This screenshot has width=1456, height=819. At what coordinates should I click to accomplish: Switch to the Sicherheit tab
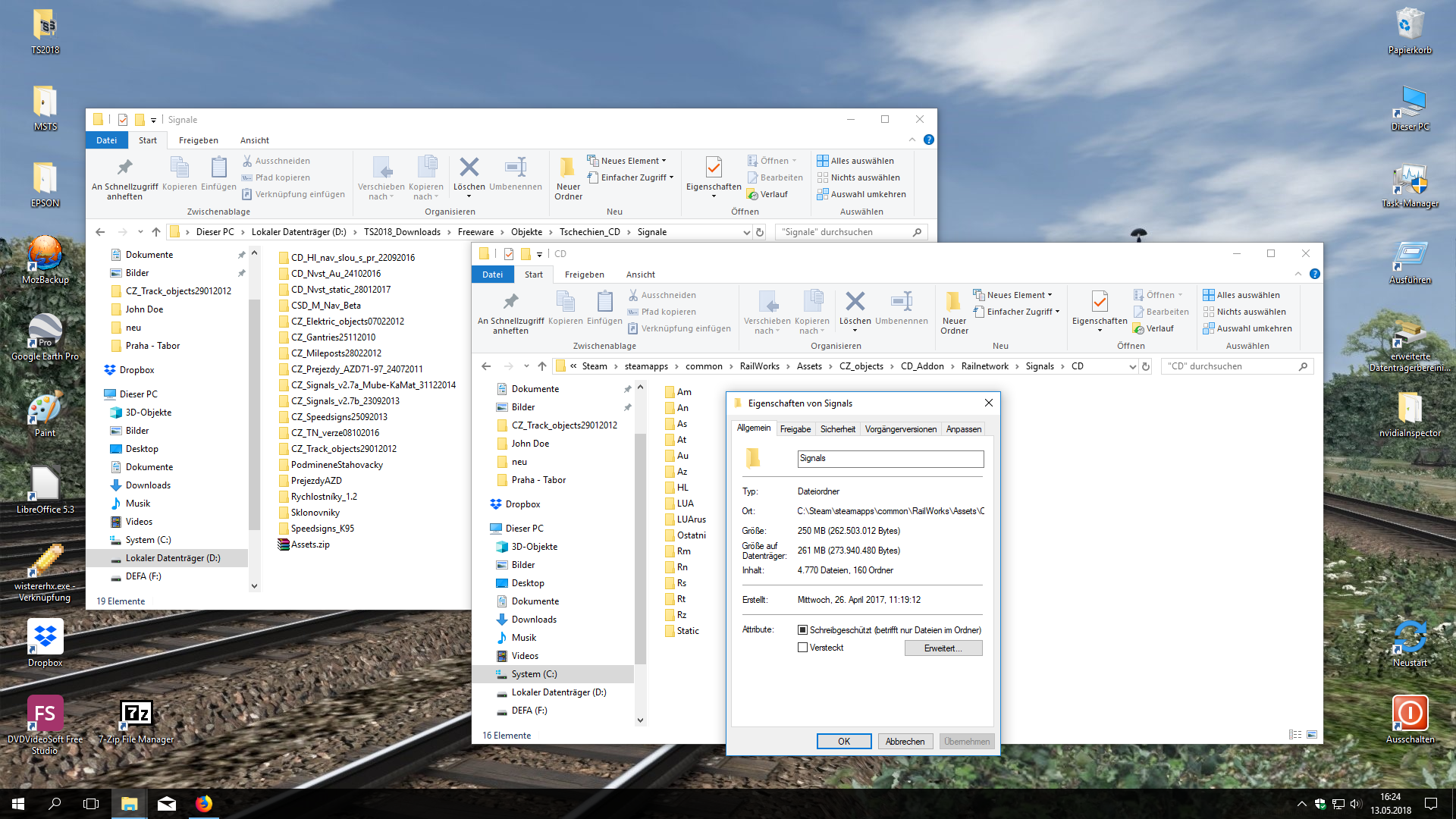click(x=837, y=429)
